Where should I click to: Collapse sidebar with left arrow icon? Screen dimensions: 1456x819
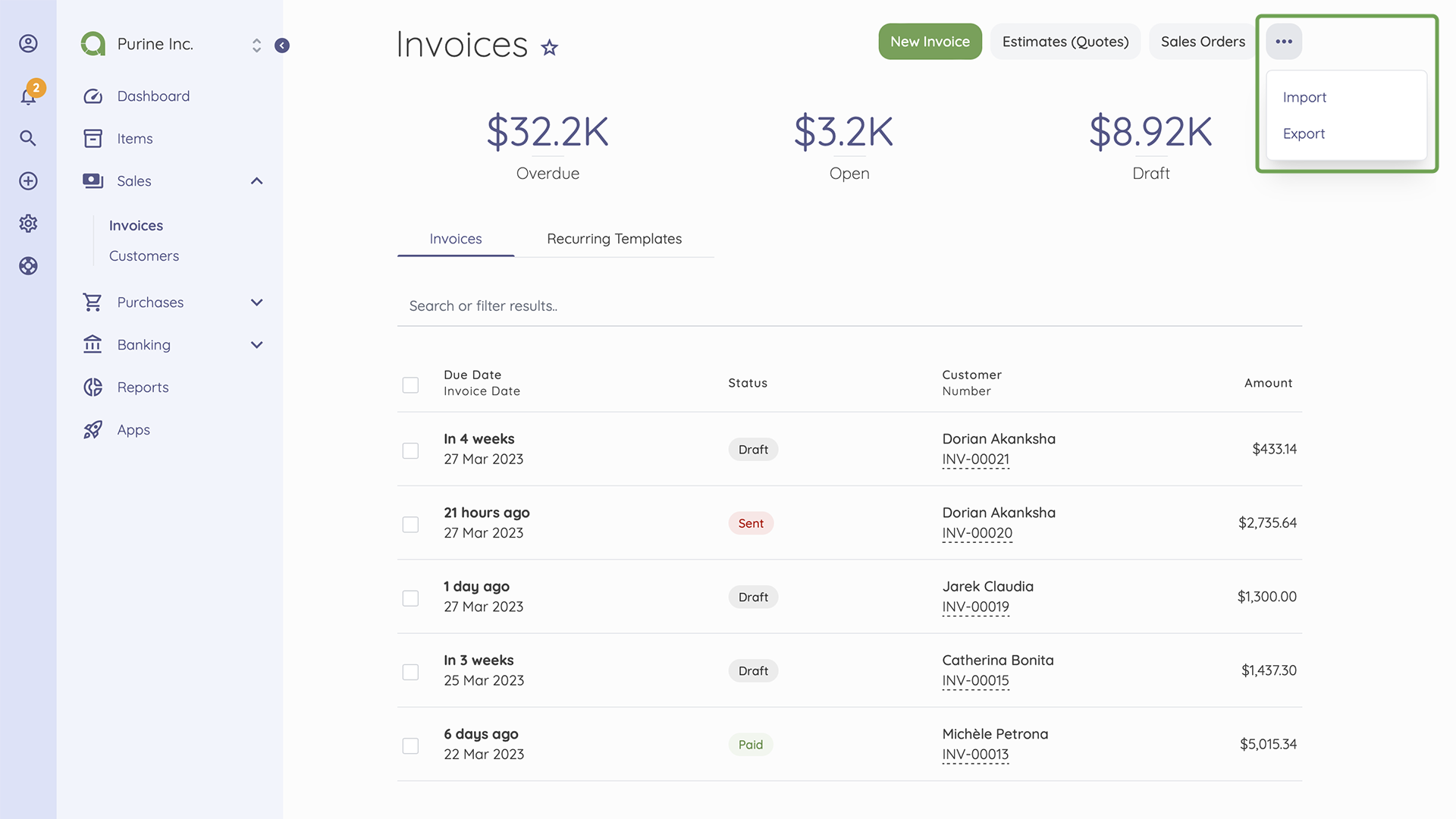pos(281,45)
